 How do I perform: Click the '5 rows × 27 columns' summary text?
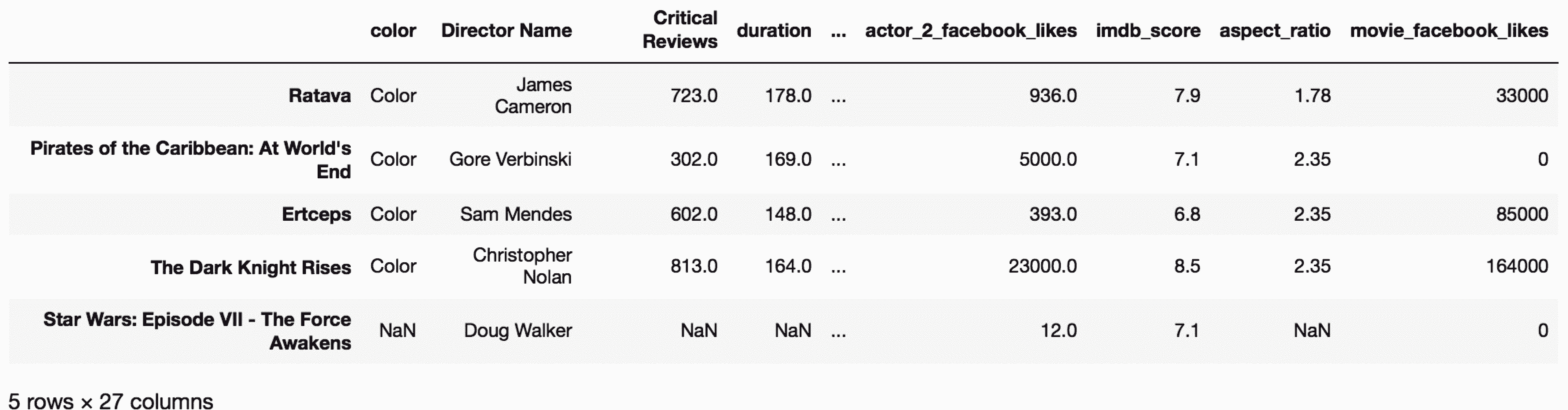(111, 401)
